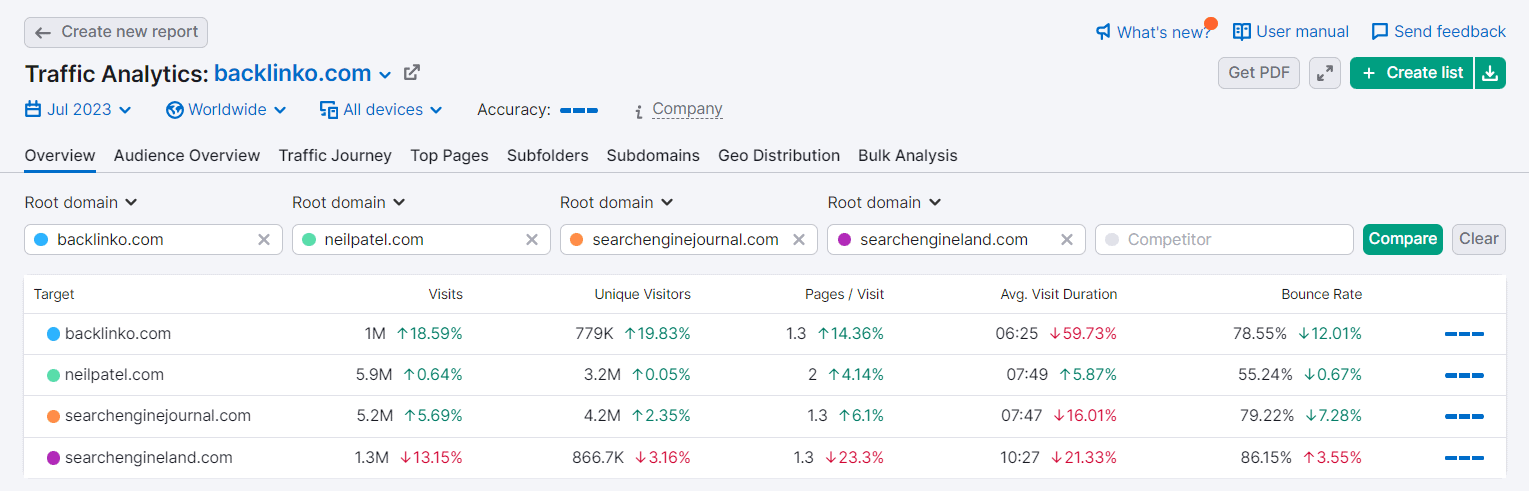Click the 59.73% duration decrease value
Viewport: 1529px width, 491px height.
[1084, 334]
